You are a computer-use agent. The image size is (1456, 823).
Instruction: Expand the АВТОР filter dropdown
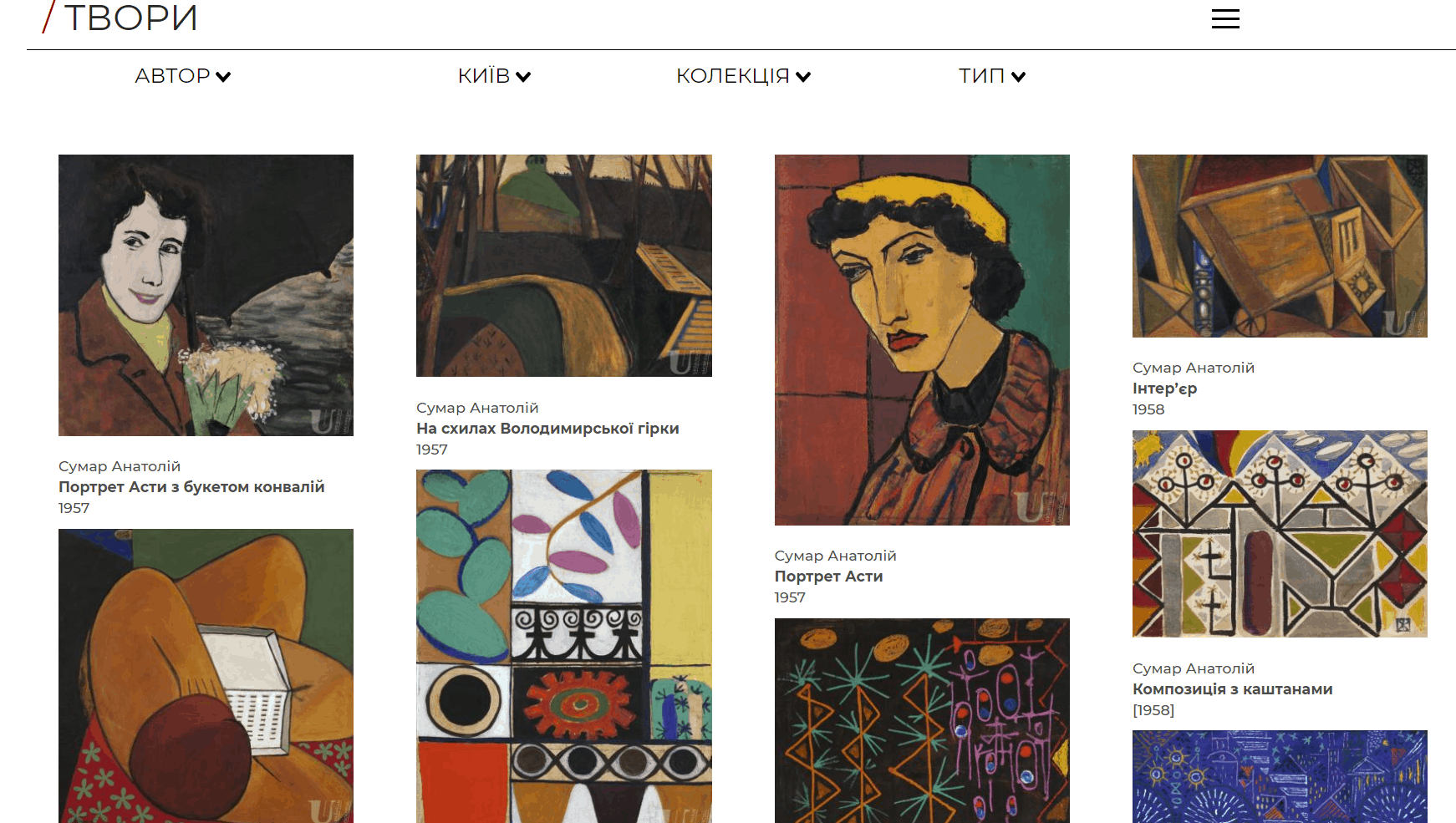pyautogui.click(x=182, y=76)
